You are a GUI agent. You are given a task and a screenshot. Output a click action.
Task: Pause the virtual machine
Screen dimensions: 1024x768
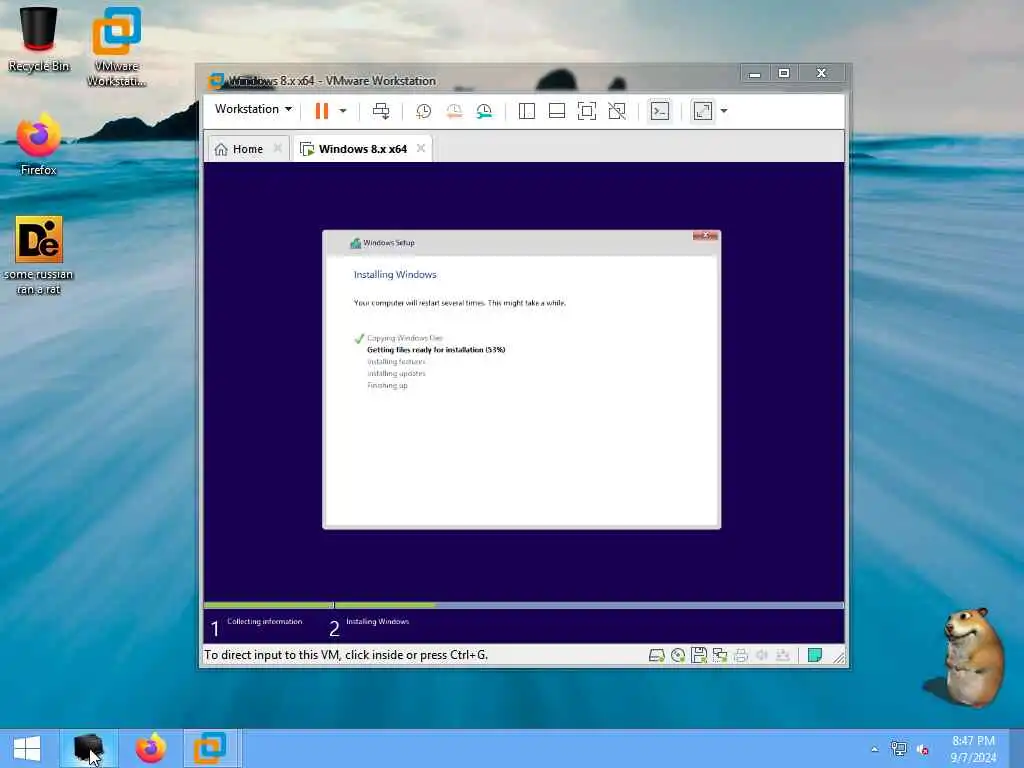coord(322,111)
